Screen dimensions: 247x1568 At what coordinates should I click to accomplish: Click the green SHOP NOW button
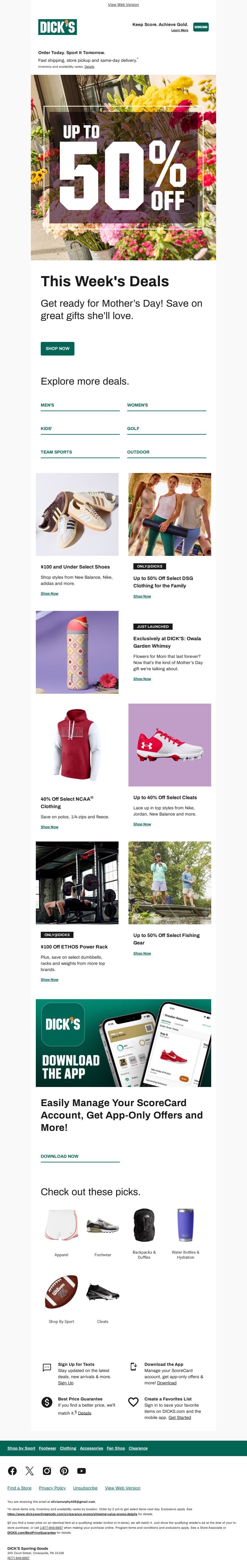(57, 348)
